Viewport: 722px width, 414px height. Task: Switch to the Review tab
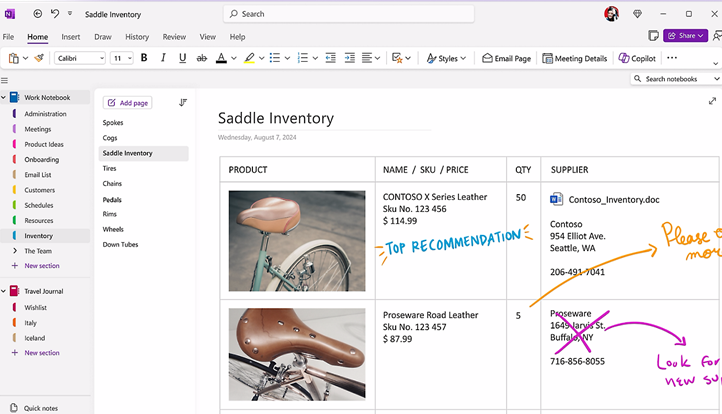pos(174,37)
